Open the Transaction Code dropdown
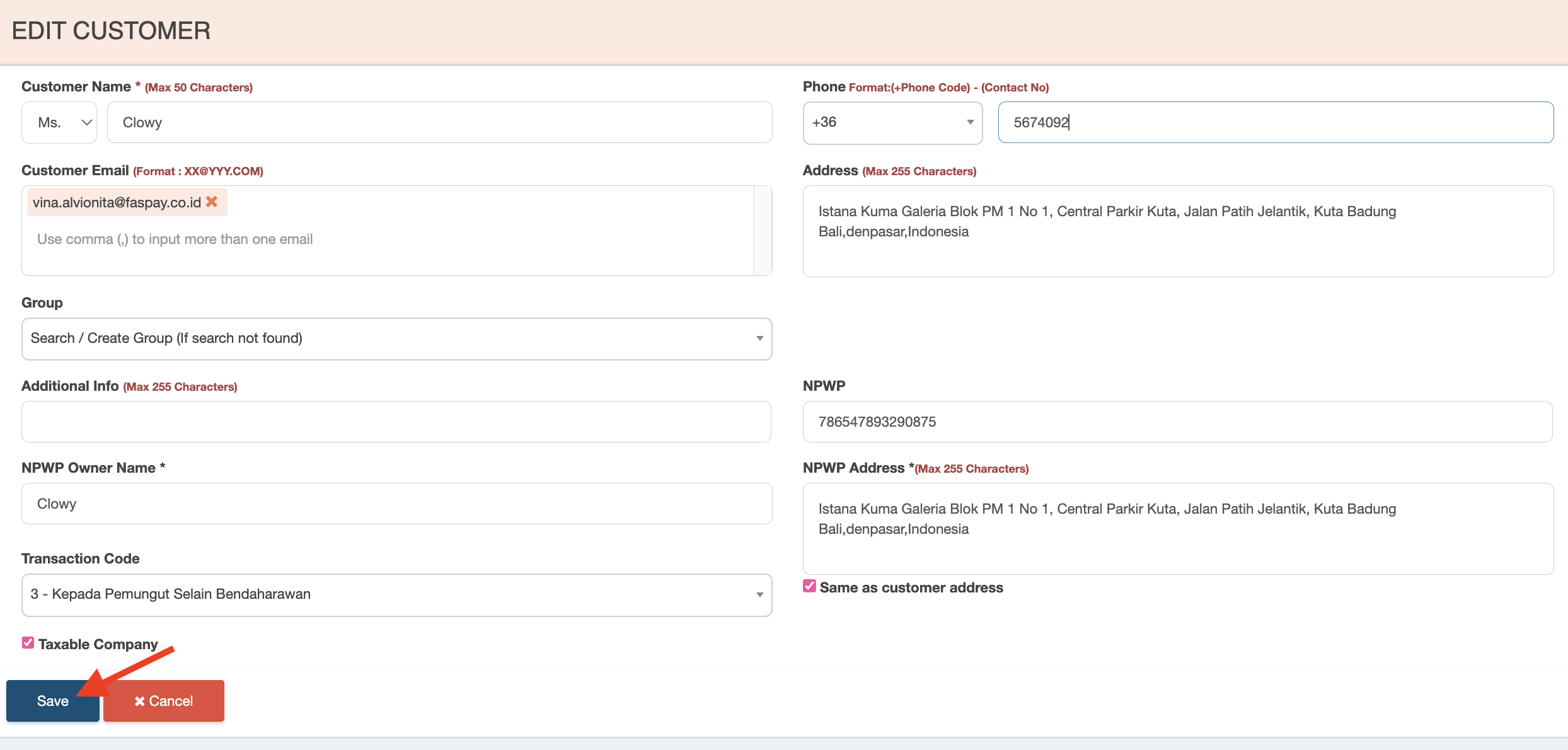1568x750 pixels. click(396, 594)
